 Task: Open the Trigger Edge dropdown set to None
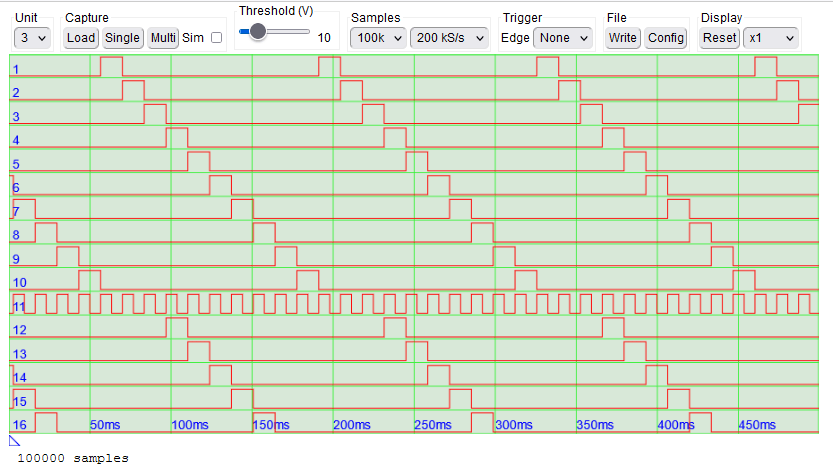tap(563, 38)
